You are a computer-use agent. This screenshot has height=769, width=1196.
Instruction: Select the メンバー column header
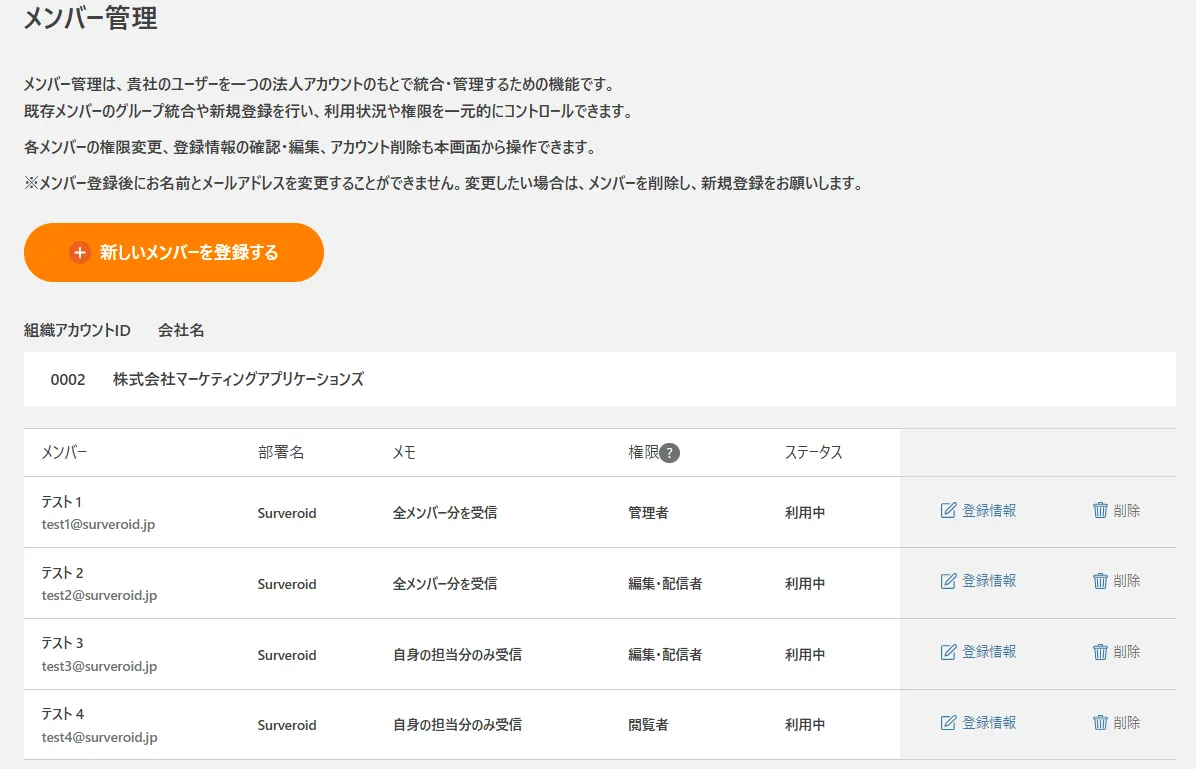[65, 452]
